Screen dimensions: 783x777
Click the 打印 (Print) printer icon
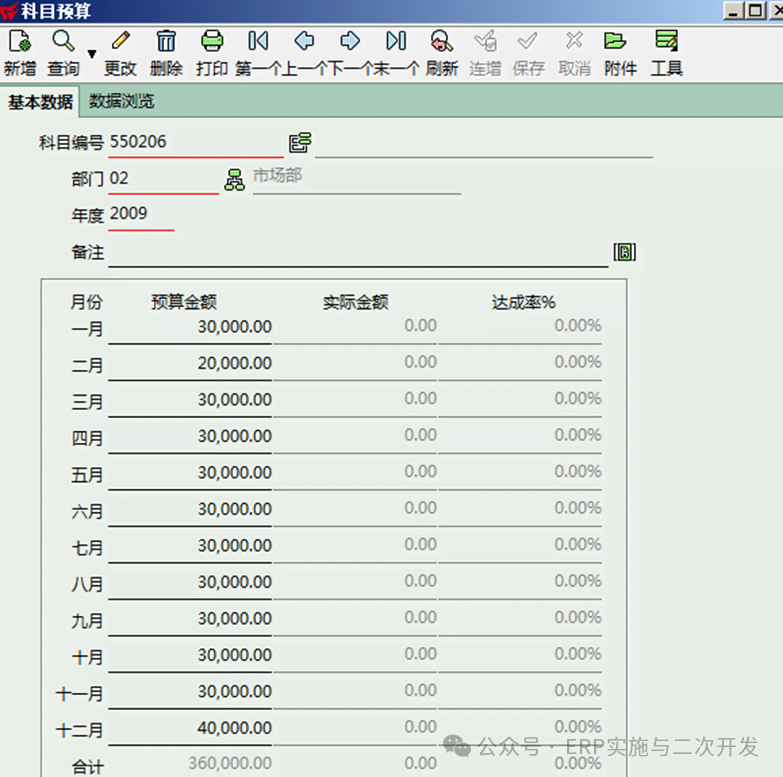(x=212, y=42)
